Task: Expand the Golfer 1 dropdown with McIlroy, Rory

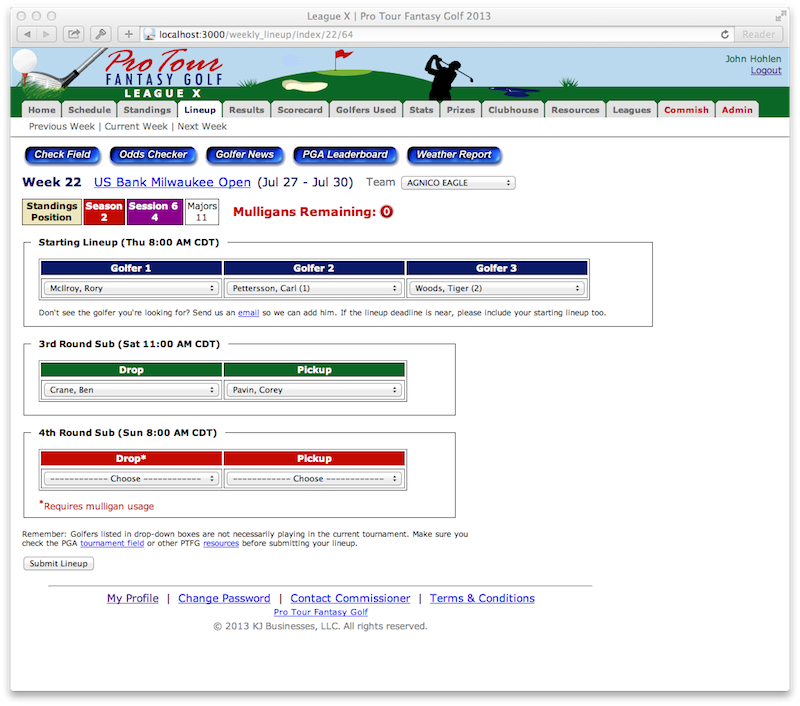Action: pos(131,289)
